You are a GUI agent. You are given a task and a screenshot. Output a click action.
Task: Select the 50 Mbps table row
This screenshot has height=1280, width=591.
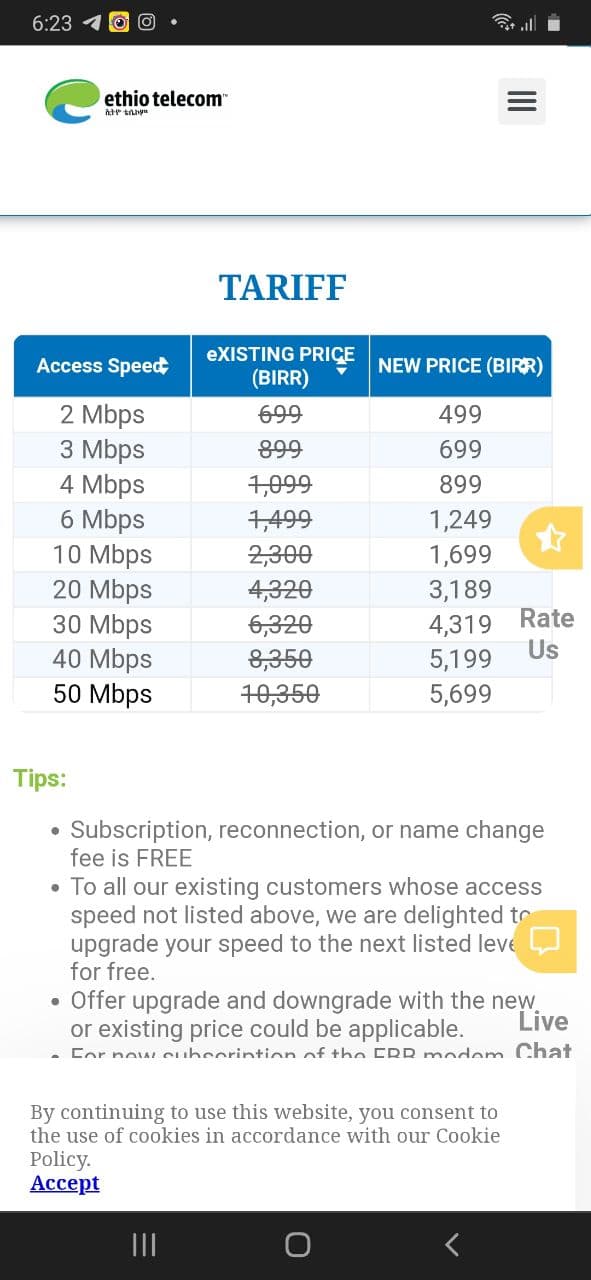283,694
